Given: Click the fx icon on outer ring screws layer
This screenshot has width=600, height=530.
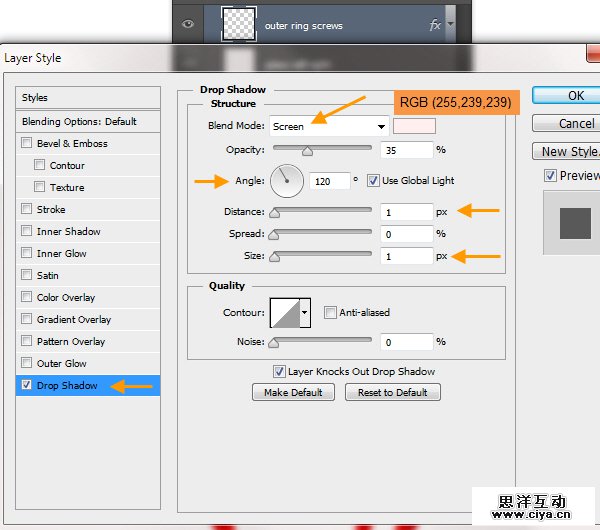Looking at the screenshot, I should pyautogui.click(x=435, y=25).
